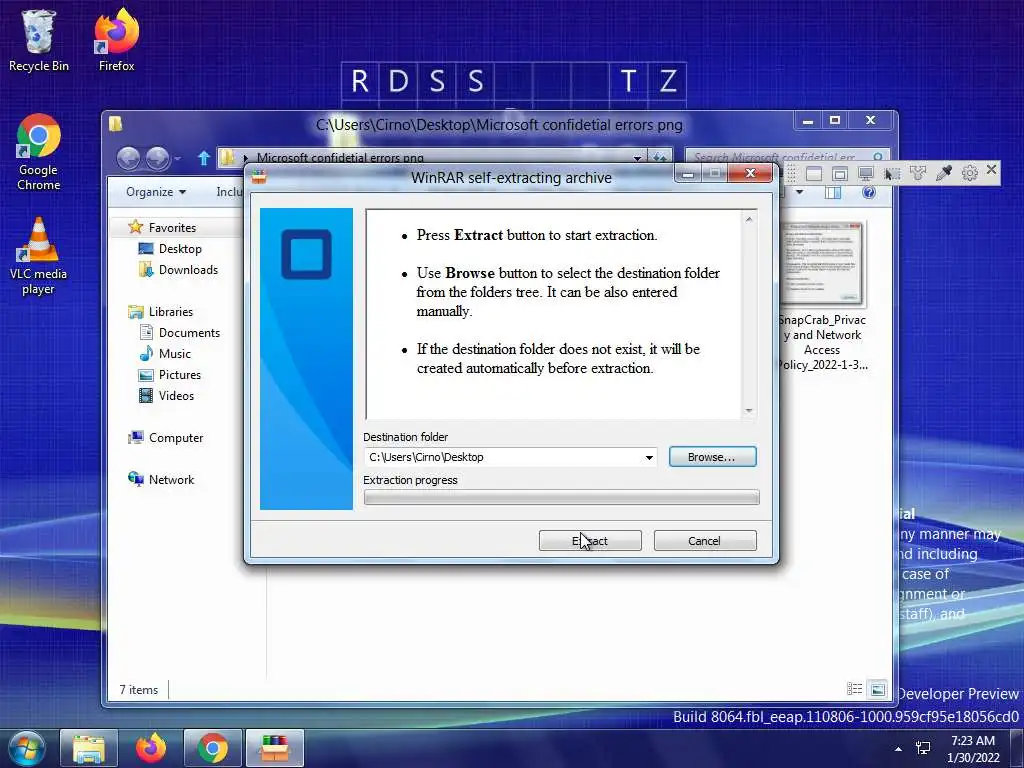Select the Google Chrome desktop shortcut
Image resolution: width=1024 pixels, height=768 pixels.
point(39,152)
